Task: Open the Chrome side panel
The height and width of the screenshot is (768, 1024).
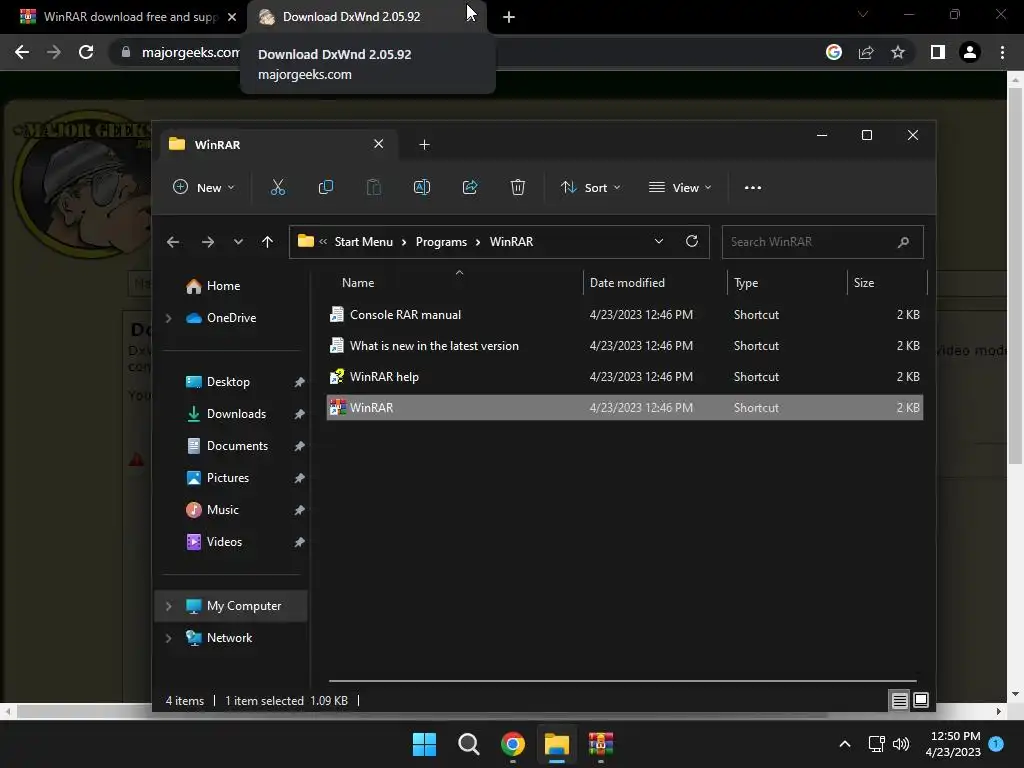Action: click(x=938, y=52)
